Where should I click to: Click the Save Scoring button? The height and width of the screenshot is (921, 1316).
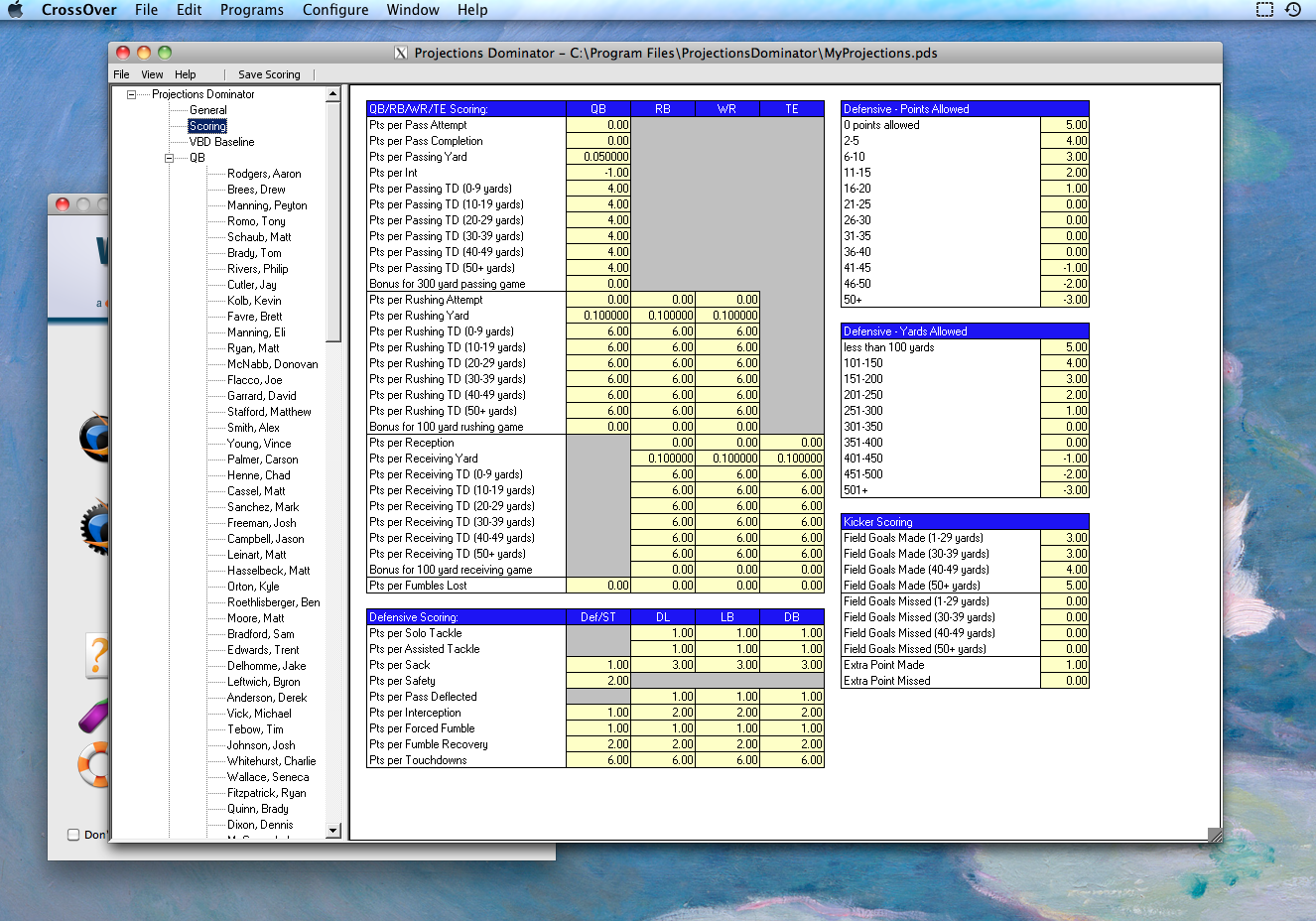267,73
